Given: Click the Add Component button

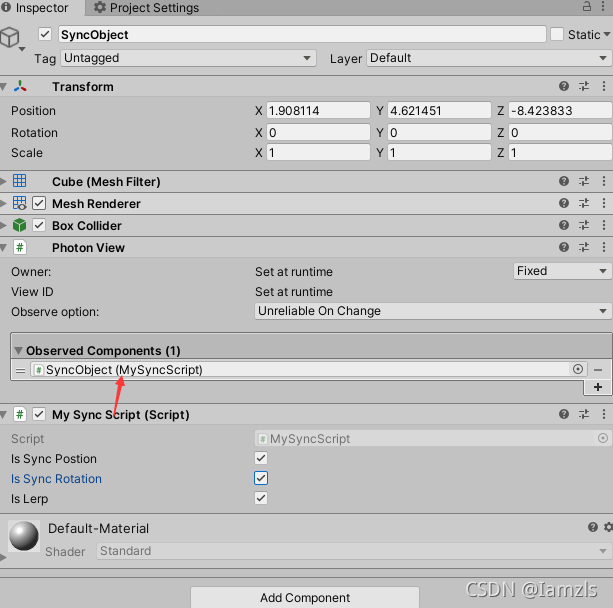Looking at the screenshot, I should [305, 597].
